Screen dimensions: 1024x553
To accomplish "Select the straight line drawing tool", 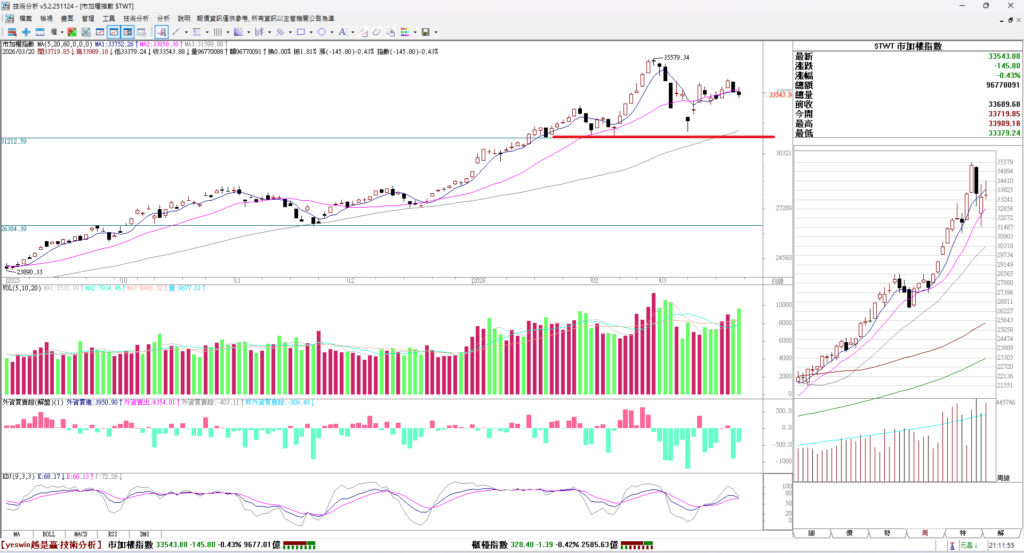I will (x=176, y=32).
